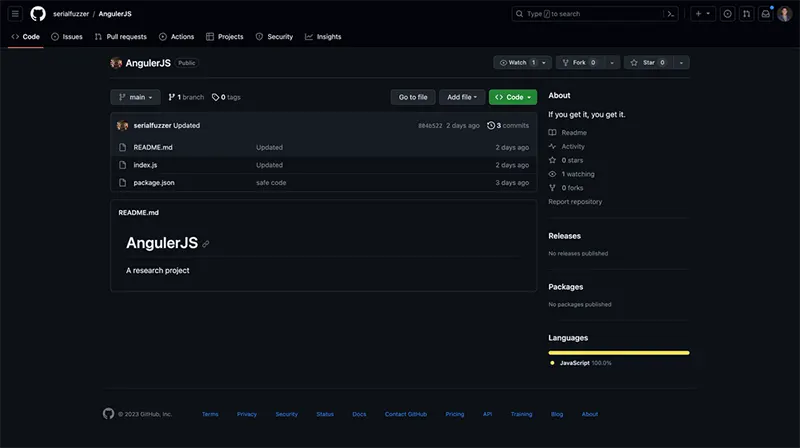Viewport: 800px width, 448px height.
Task: Switch to the Security tab
Action: coord(274,37)
